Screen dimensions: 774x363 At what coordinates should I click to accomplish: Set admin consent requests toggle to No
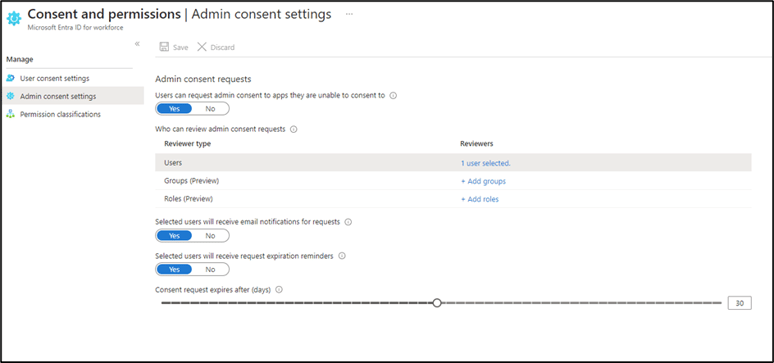pos(211,109)
